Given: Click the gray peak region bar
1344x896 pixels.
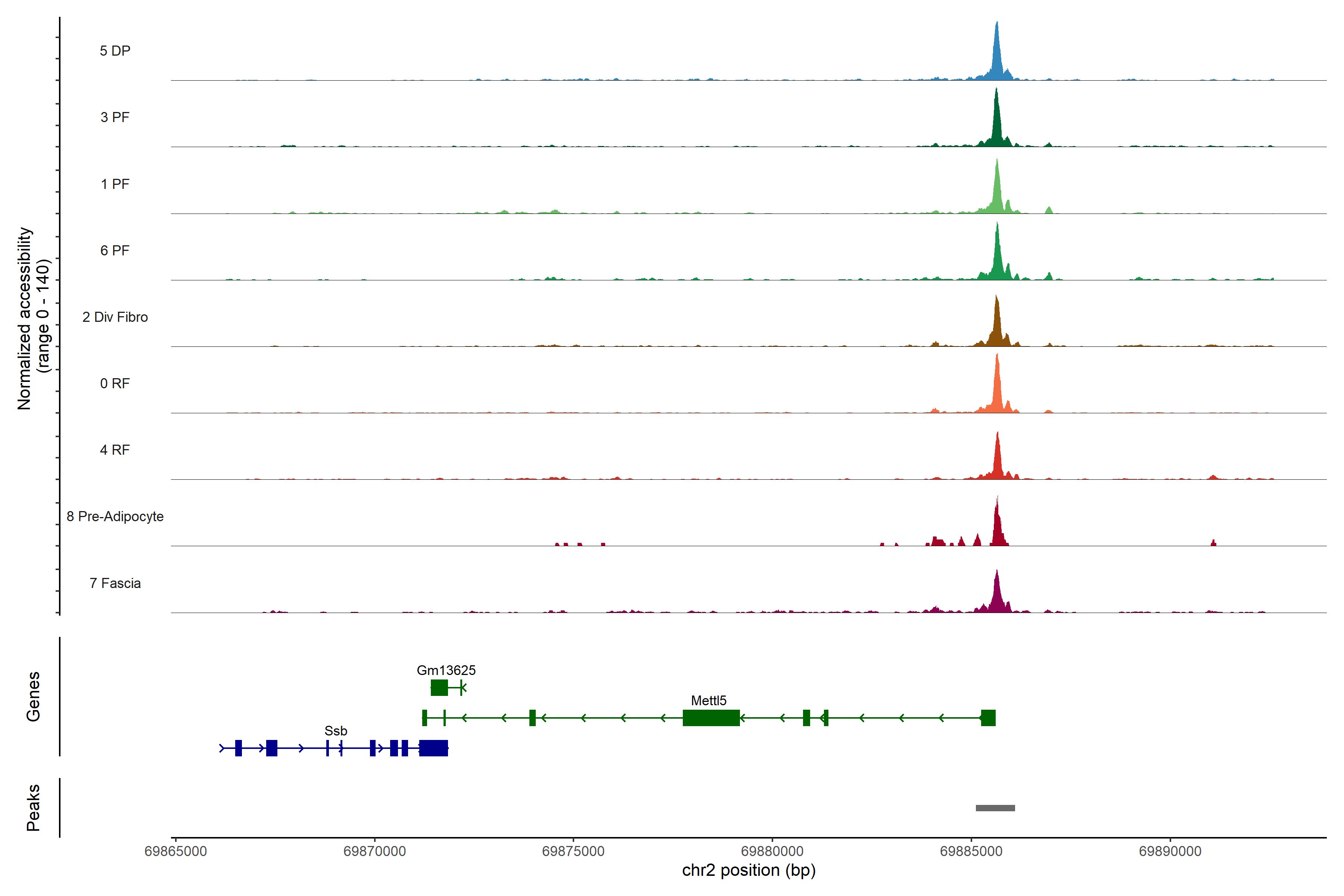Looking at the screenshot, I should pyautogui.click(x=995, y=808).
